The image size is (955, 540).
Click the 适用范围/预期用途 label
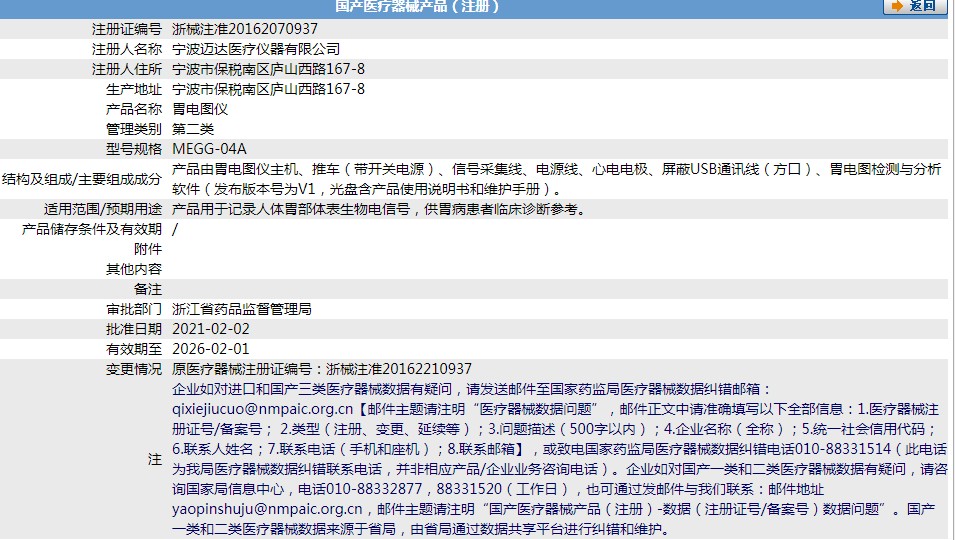coord(103,209)
